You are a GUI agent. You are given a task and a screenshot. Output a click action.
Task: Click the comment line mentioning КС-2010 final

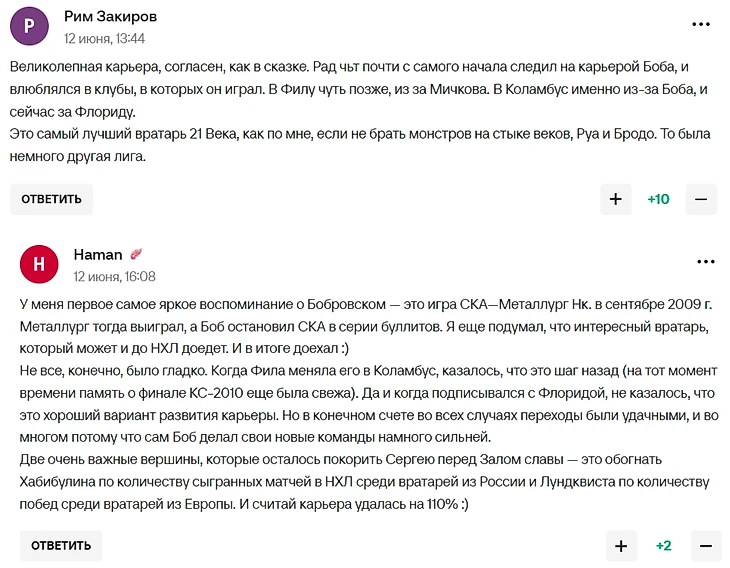[368, 393]
